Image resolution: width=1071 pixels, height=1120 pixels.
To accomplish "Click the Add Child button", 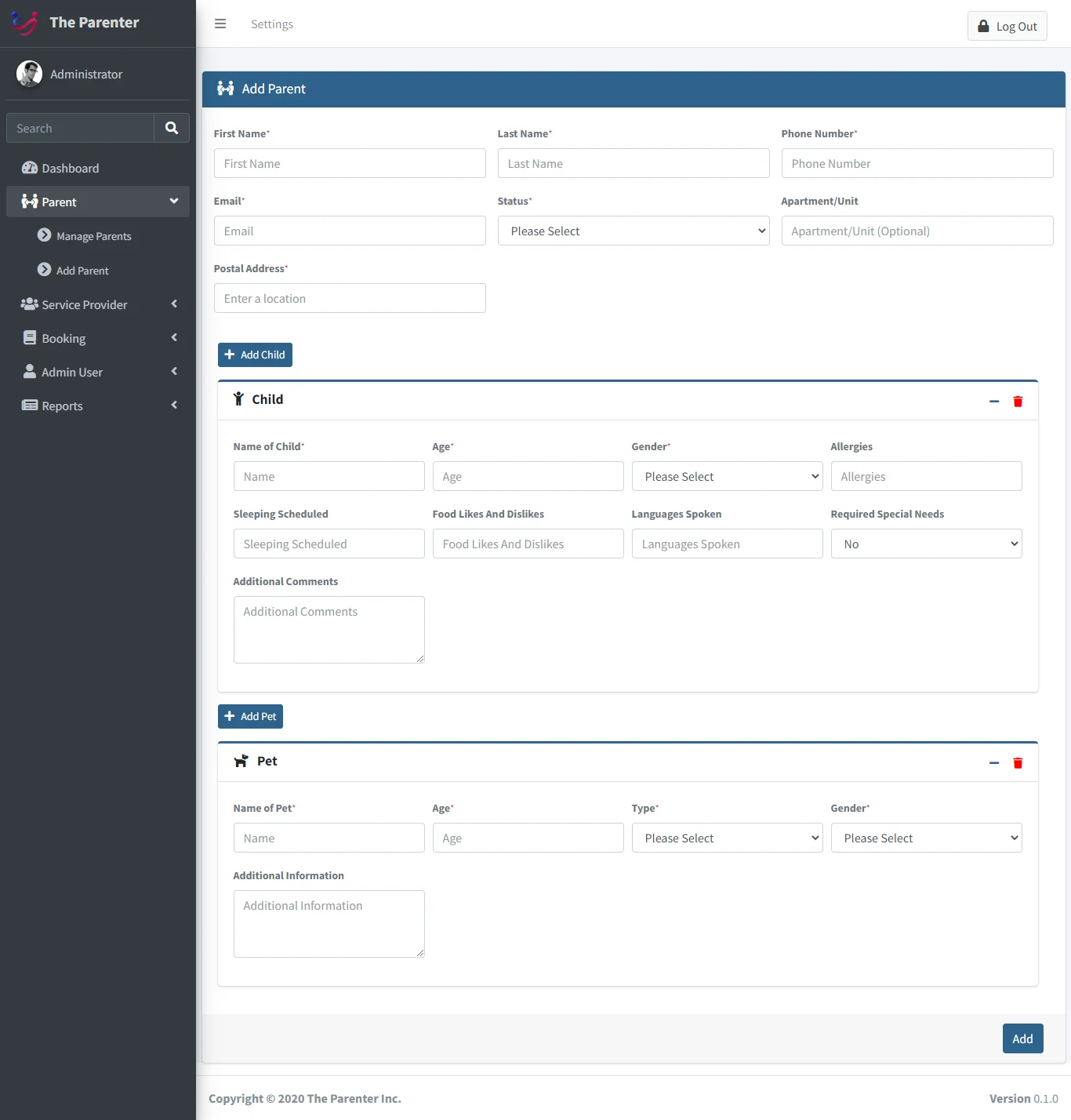I will coord(255,355).
